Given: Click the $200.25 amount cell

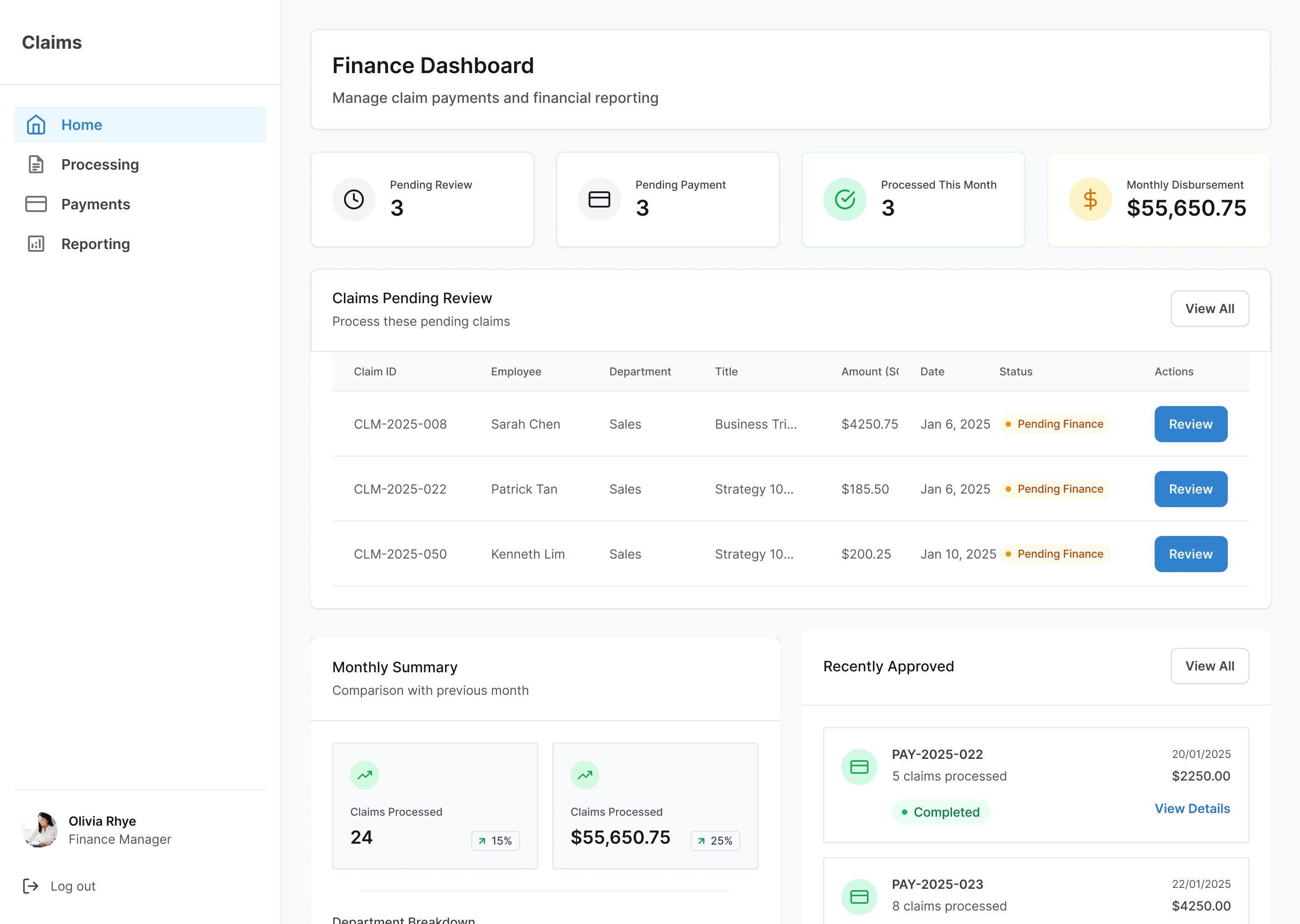Looking at the screenshot, I should tap(866, 554).
